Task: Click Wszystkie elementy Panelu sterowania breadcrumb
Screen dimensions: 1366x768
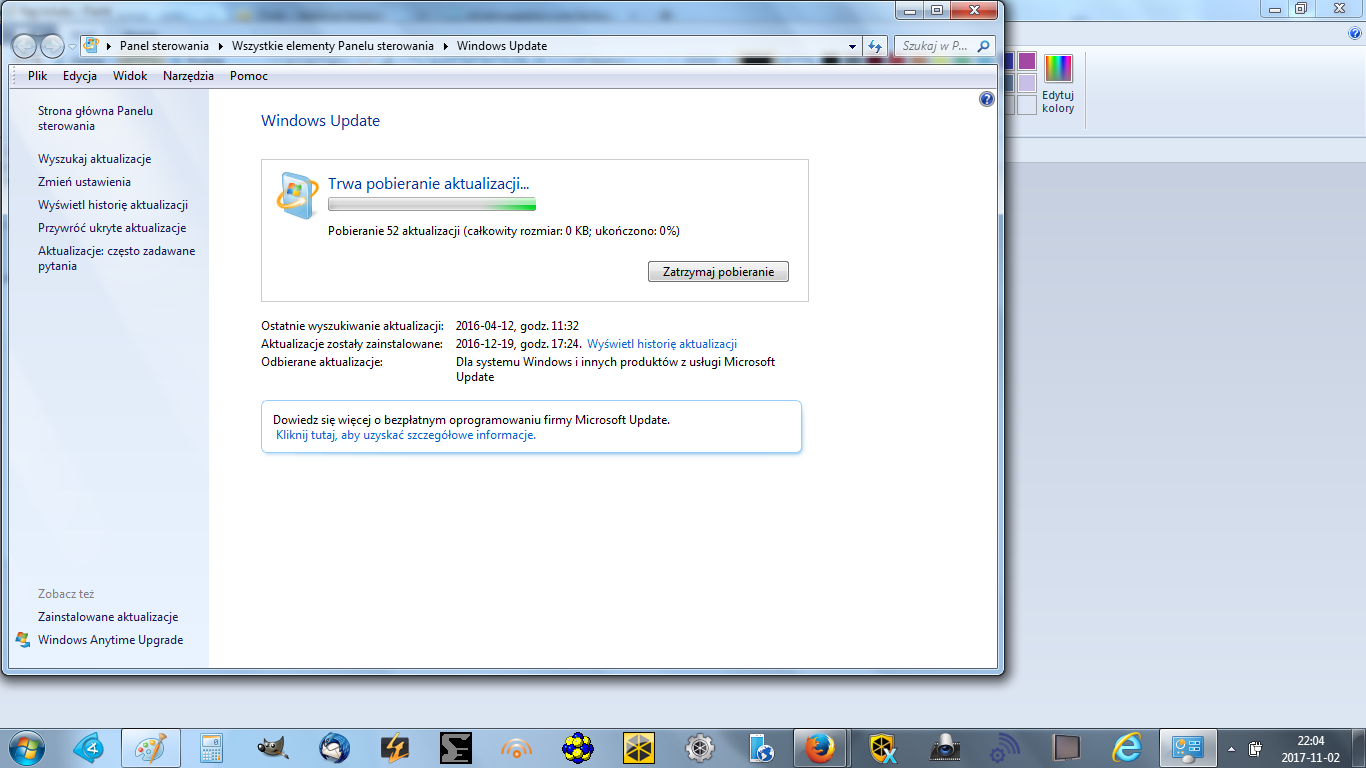Action: (333, 46)
